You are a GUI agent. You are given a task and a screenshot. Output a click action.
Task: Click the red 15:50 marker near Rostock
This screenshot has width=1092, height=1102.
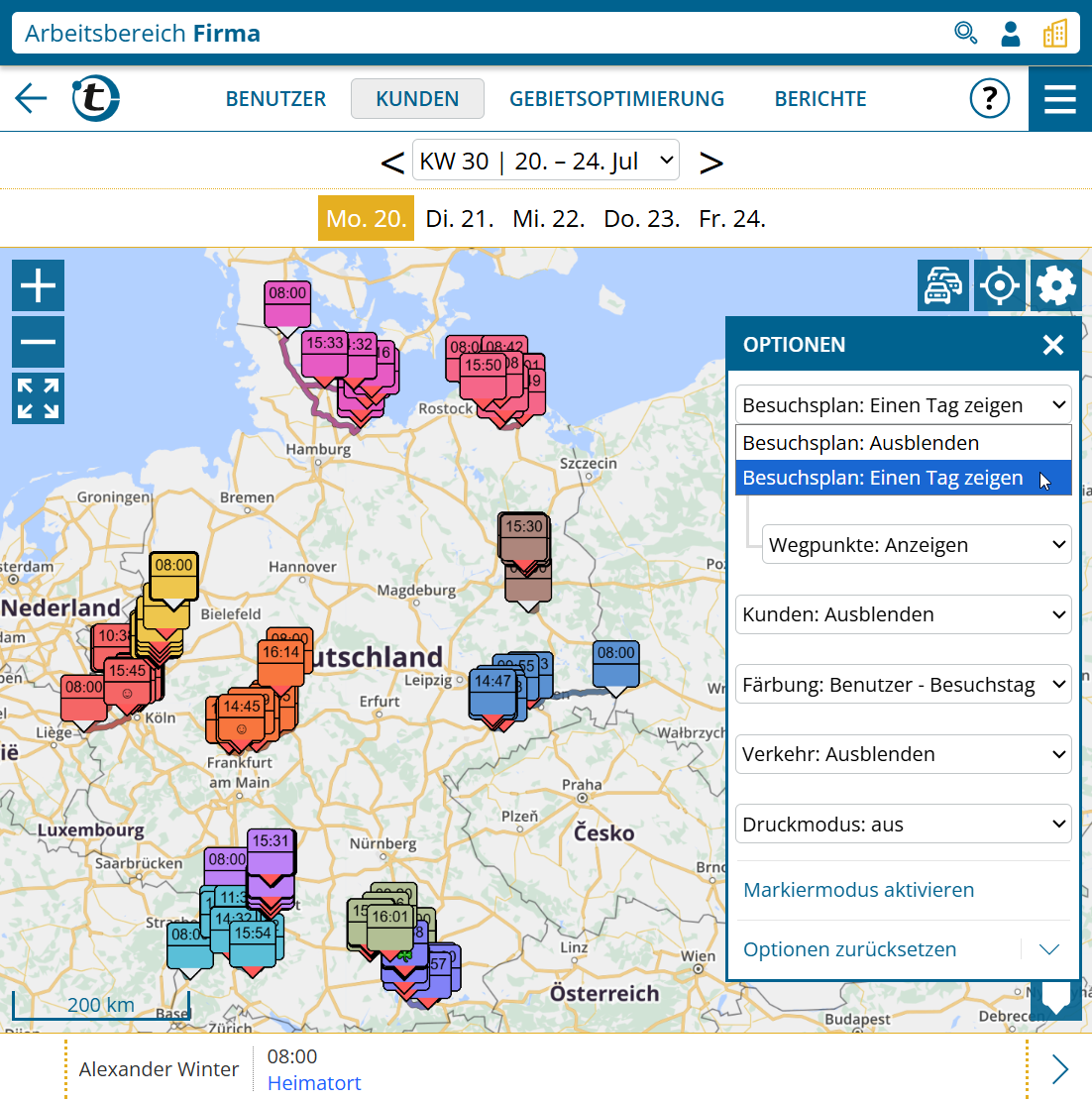(x=483, y=376)
